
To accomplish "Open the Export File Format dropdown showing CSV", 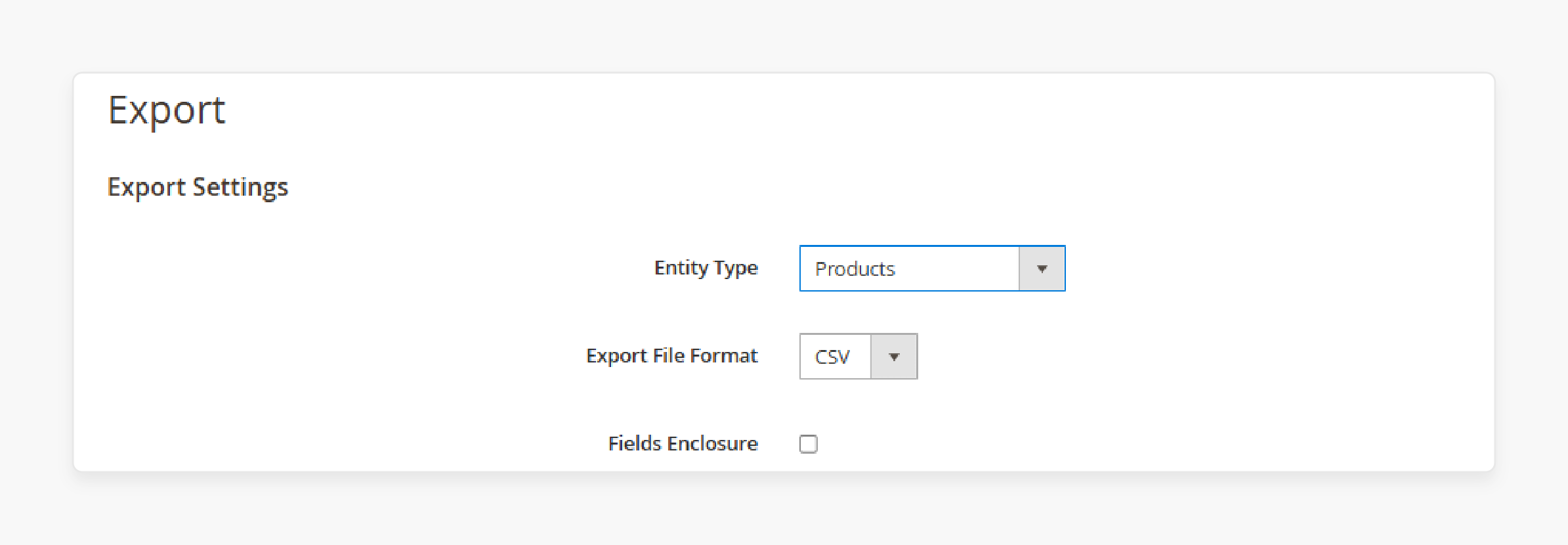I will coord(858,357).
